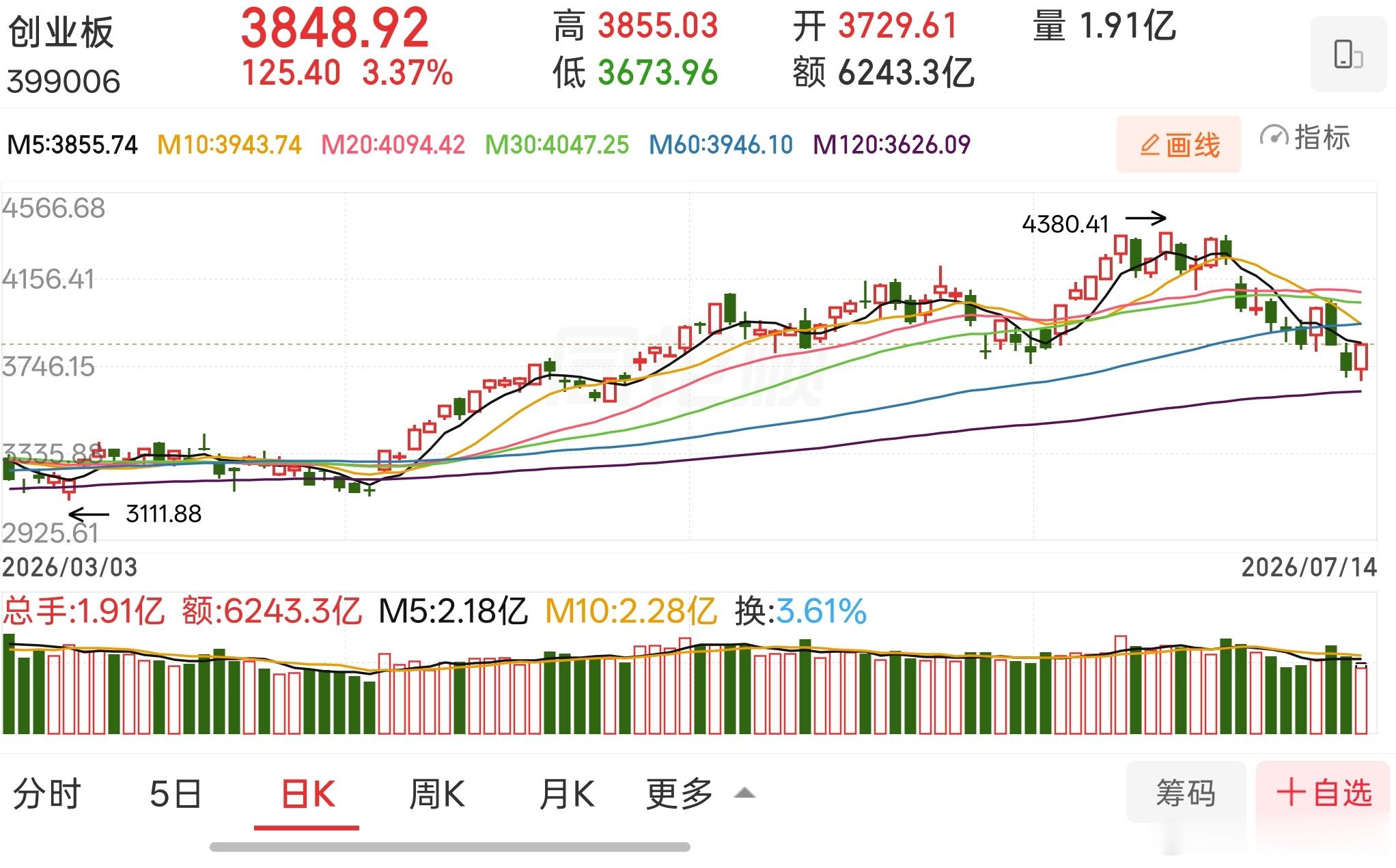Open the 指标 indicators panel

pos(1305,138)
